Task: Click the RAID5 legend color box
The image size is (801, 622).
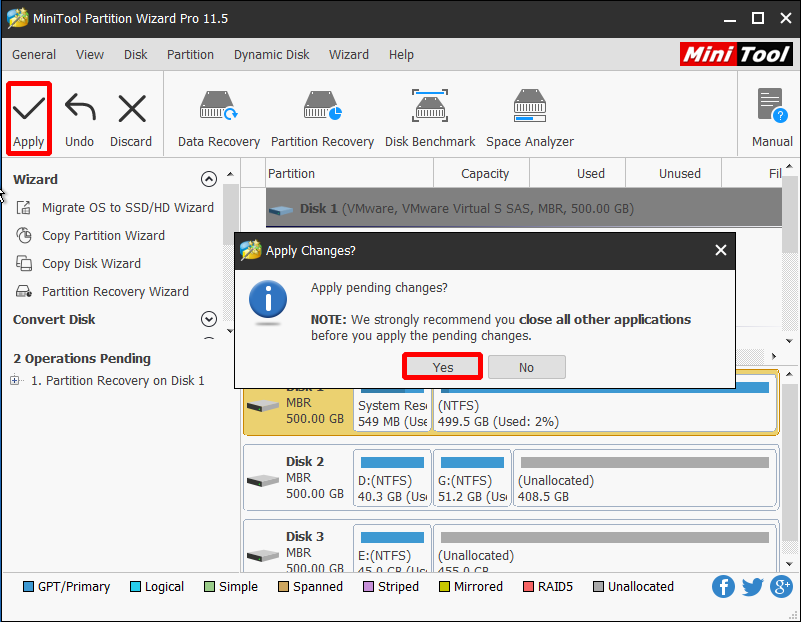Action: (x=528, y=587)
